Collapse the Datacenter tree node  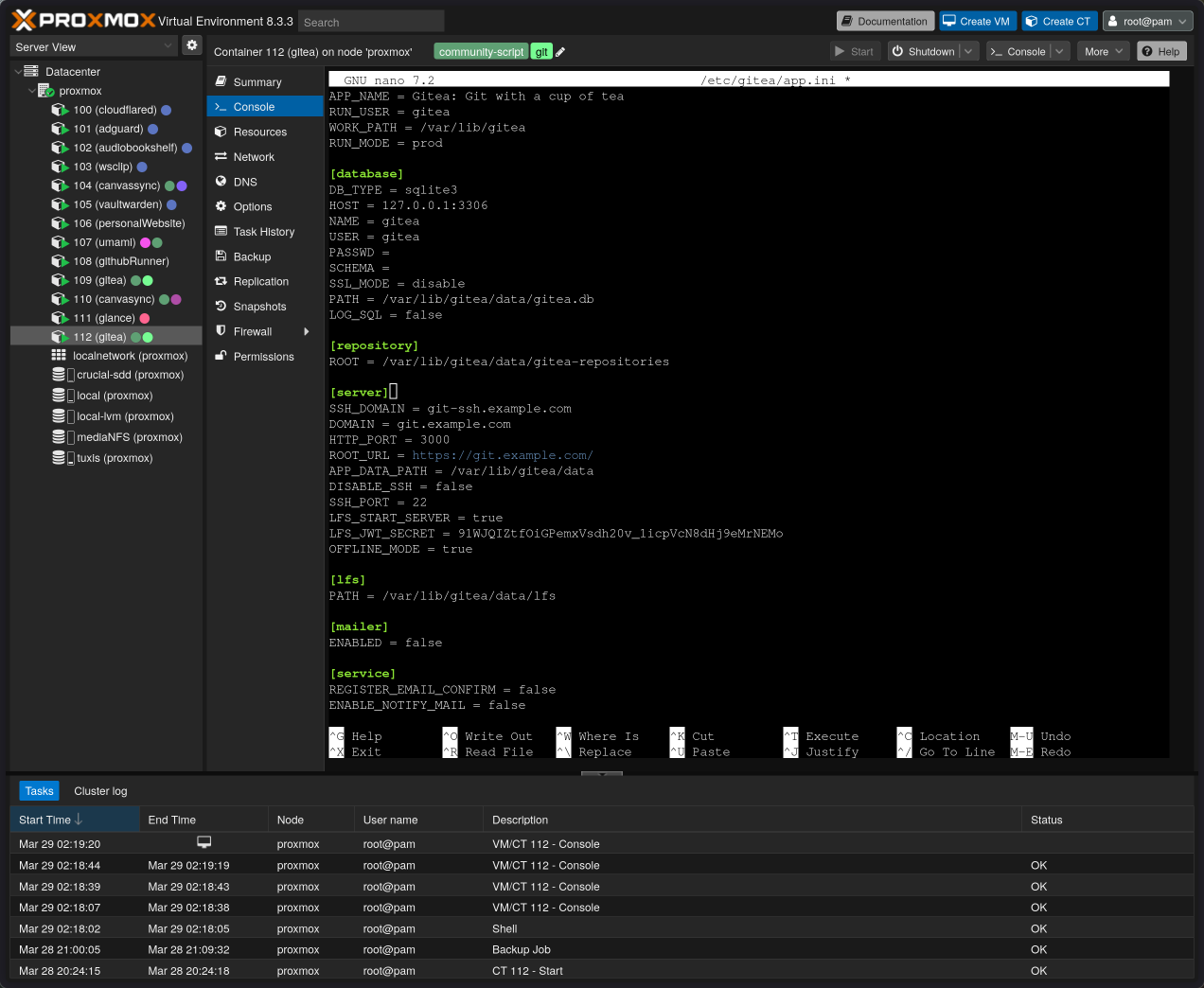click(18, 72)
